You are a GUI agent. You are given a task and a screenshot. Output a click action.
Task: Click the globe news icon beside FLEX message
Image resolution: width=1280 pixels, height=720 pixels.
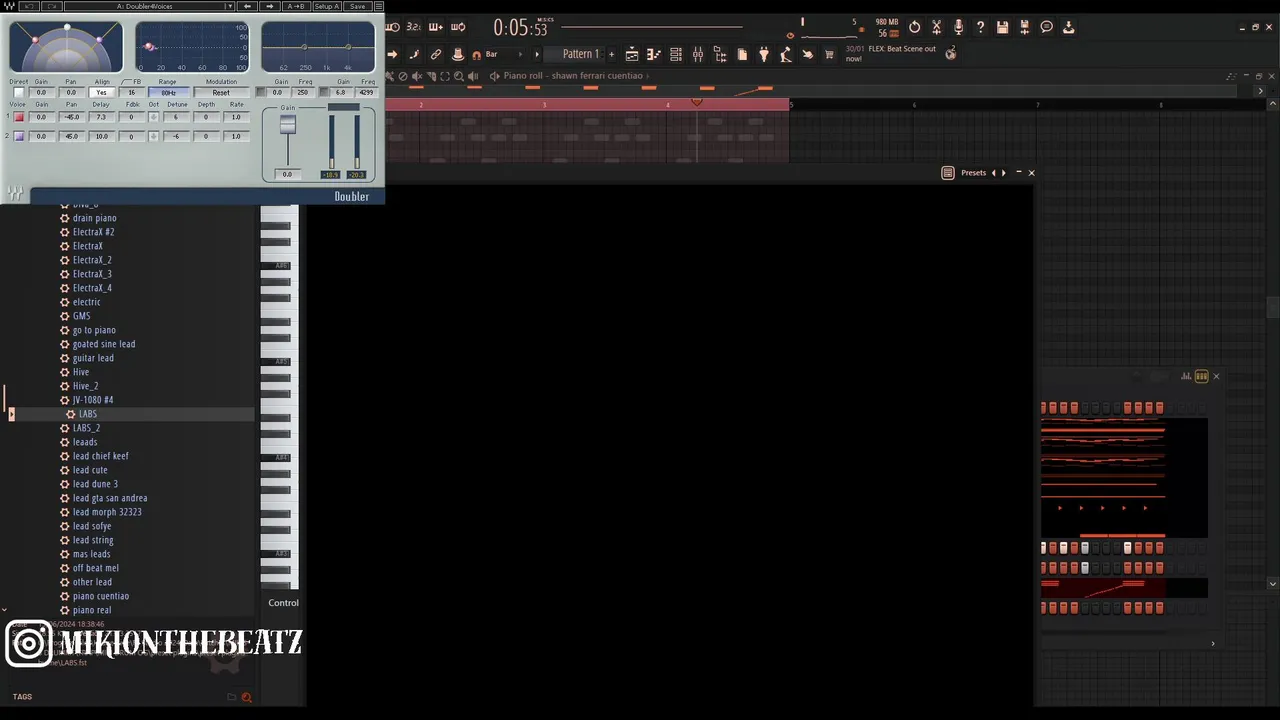(951, 53)
